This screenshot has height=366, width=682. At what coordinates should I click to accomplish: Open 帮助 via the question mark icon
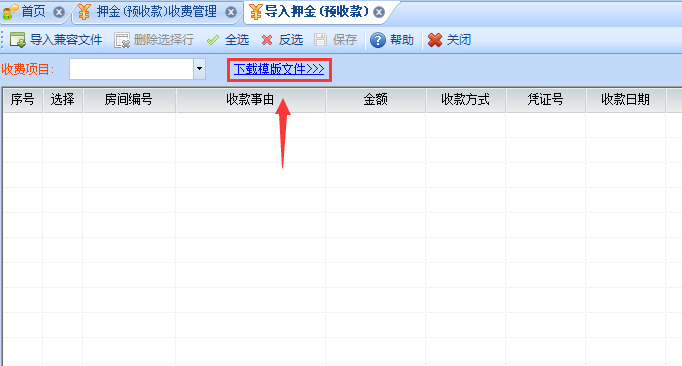click(x=378, y=40)
